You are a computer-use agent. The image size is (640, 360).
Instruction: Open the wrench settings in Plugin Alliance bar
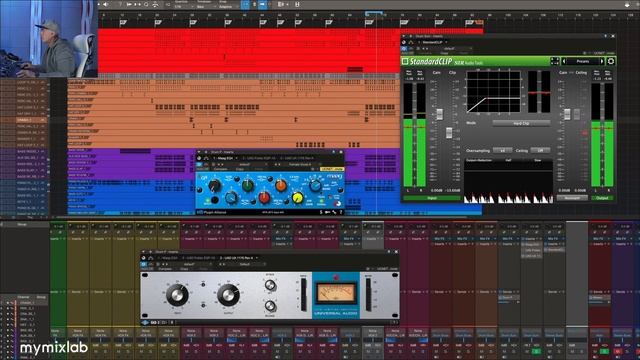[334, 212]
